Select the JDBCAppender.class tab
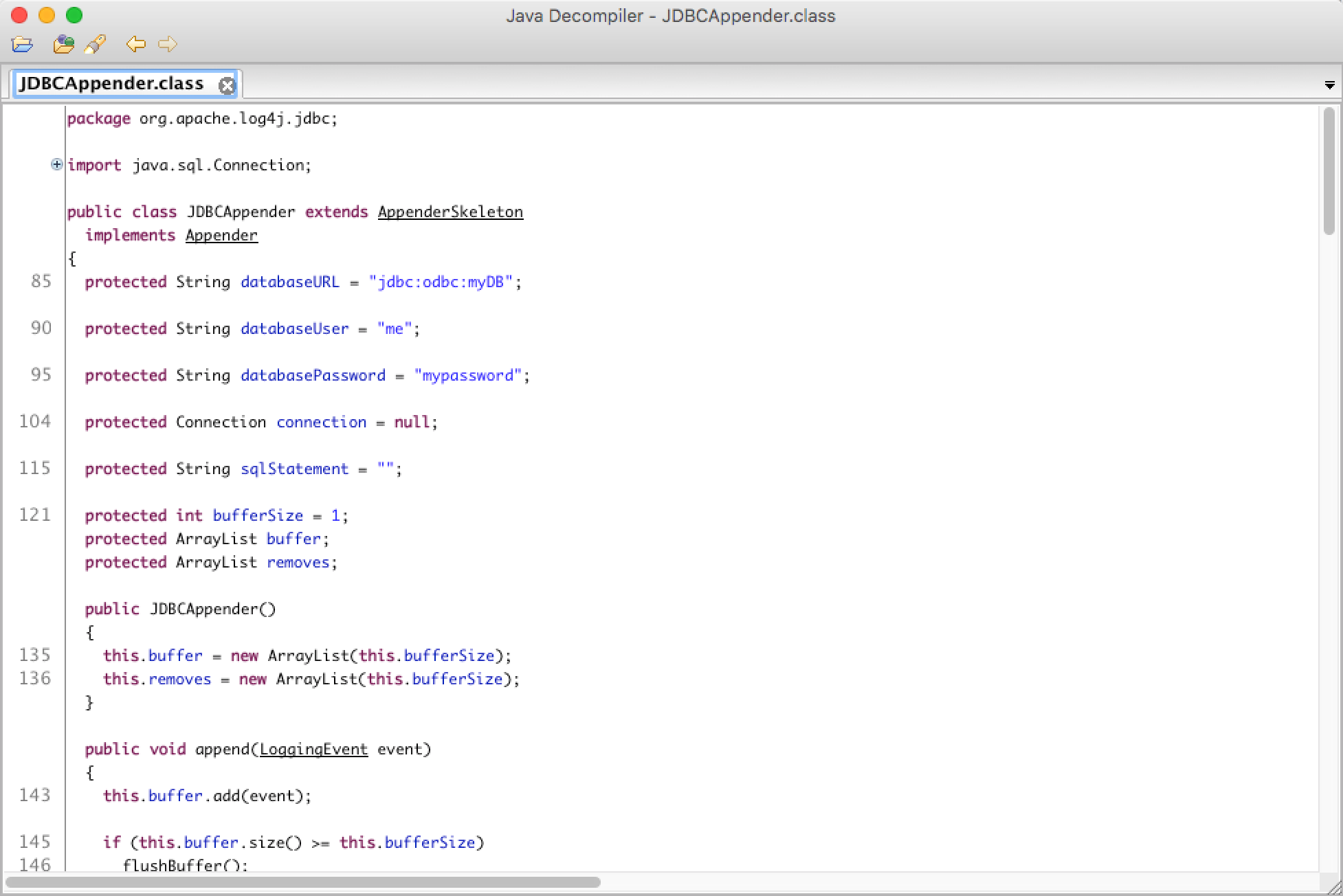 [111, 84]
